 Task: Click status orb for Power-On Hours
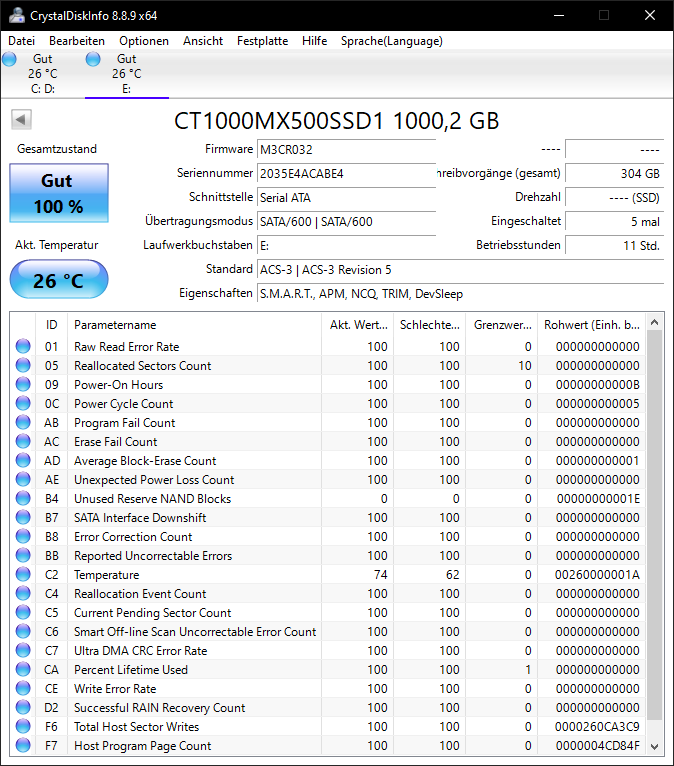(x=23, y=384)
